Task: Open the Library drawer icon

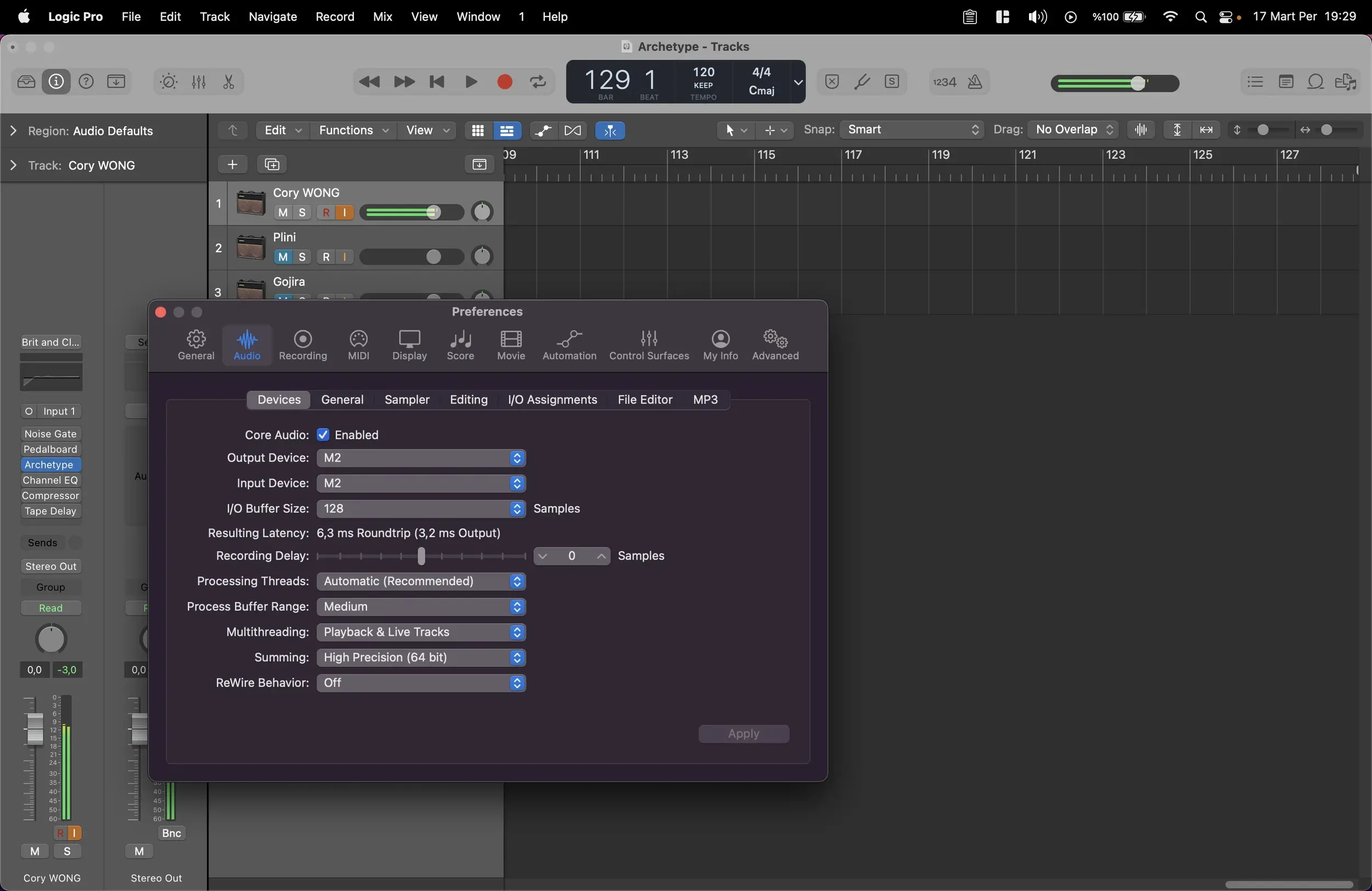Action: [x=26, y=82]
